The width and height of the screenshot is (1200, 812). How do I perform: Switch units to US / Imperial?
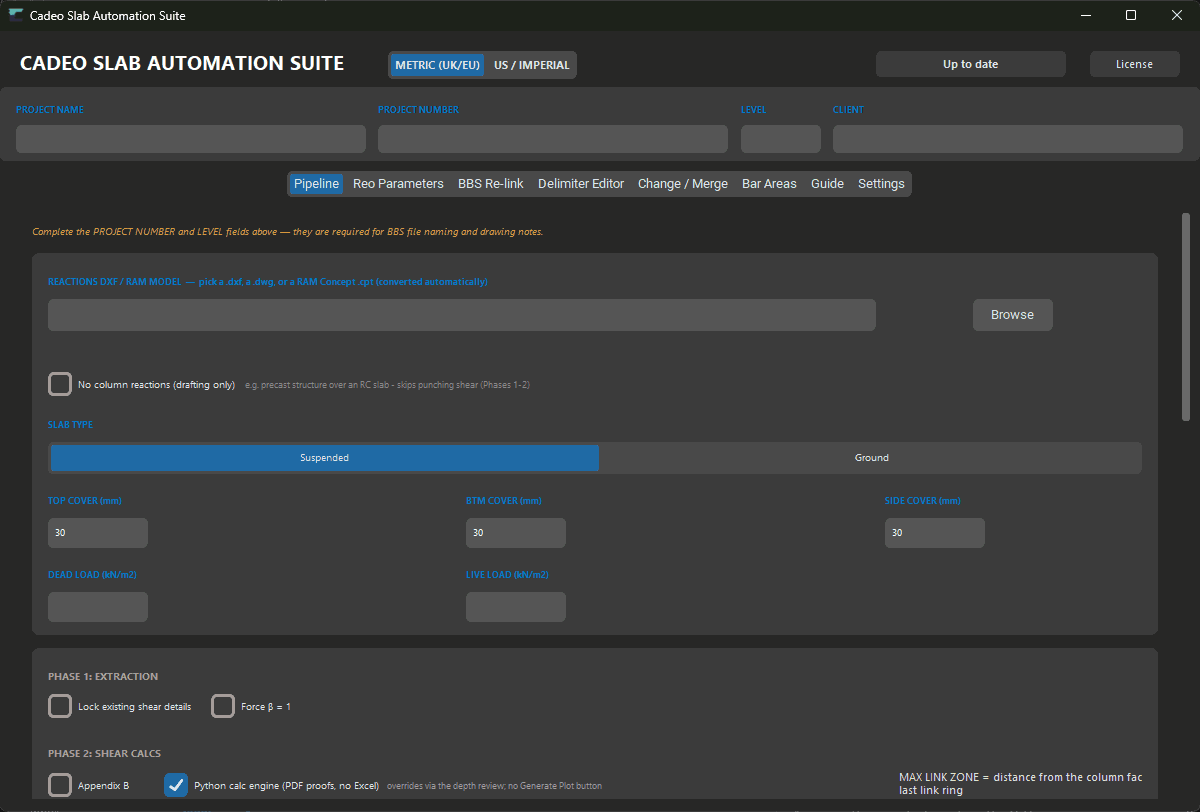530,65
